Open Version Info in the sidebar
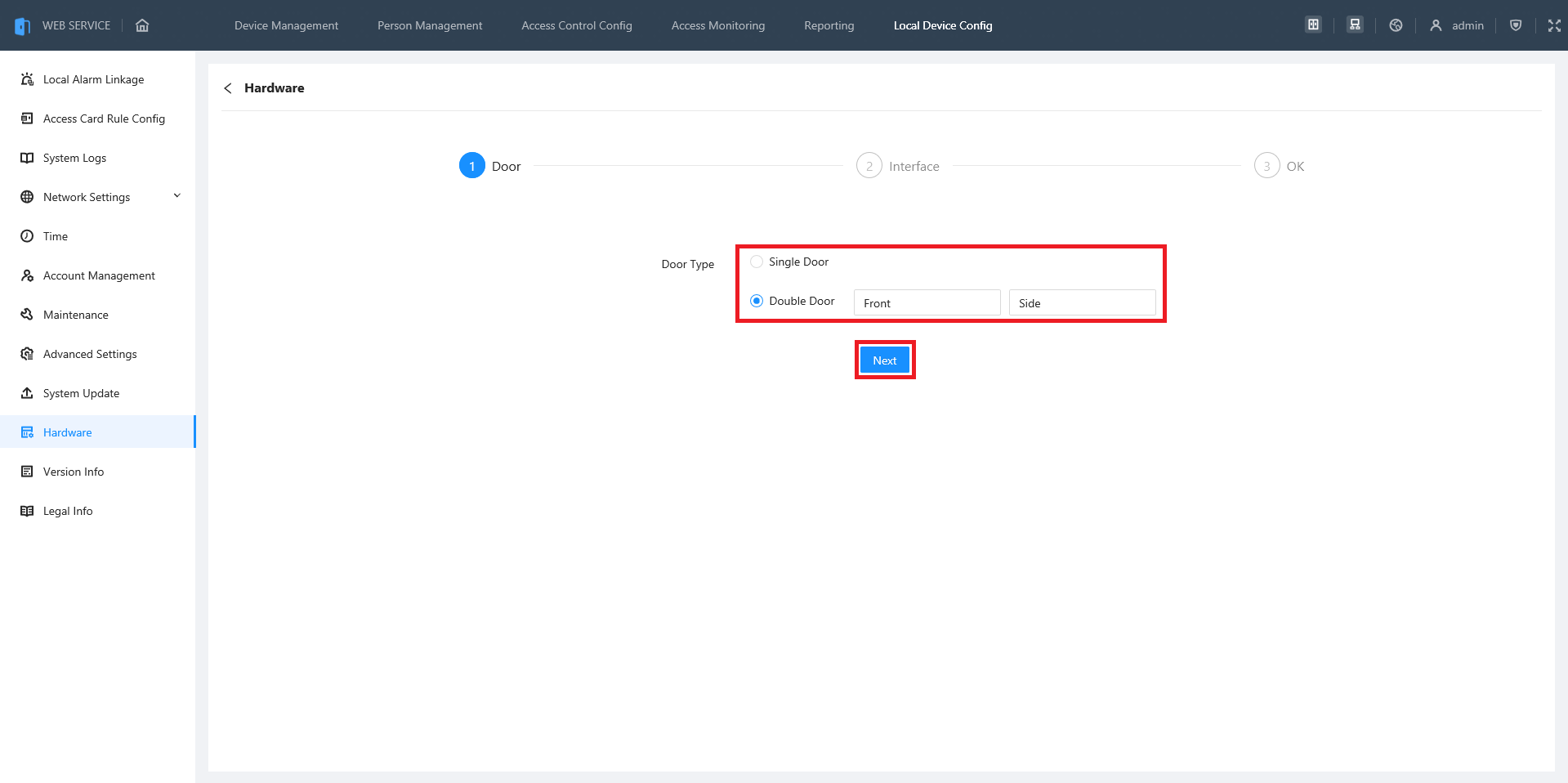This screenshot has width=1568, height=783. 74,472
